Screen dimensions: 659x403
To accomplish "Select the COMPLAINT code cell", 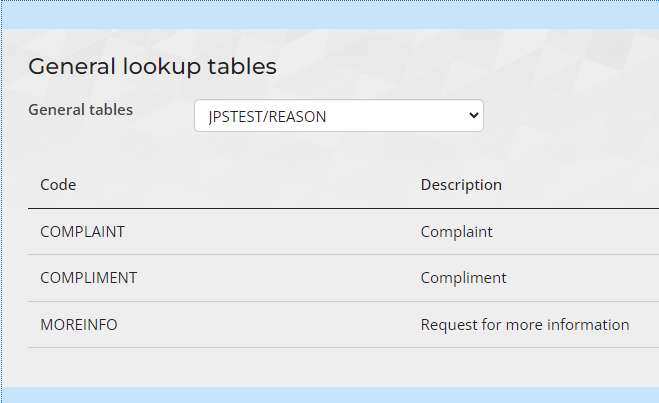I will pyautogui.click(x=82, y=231).
